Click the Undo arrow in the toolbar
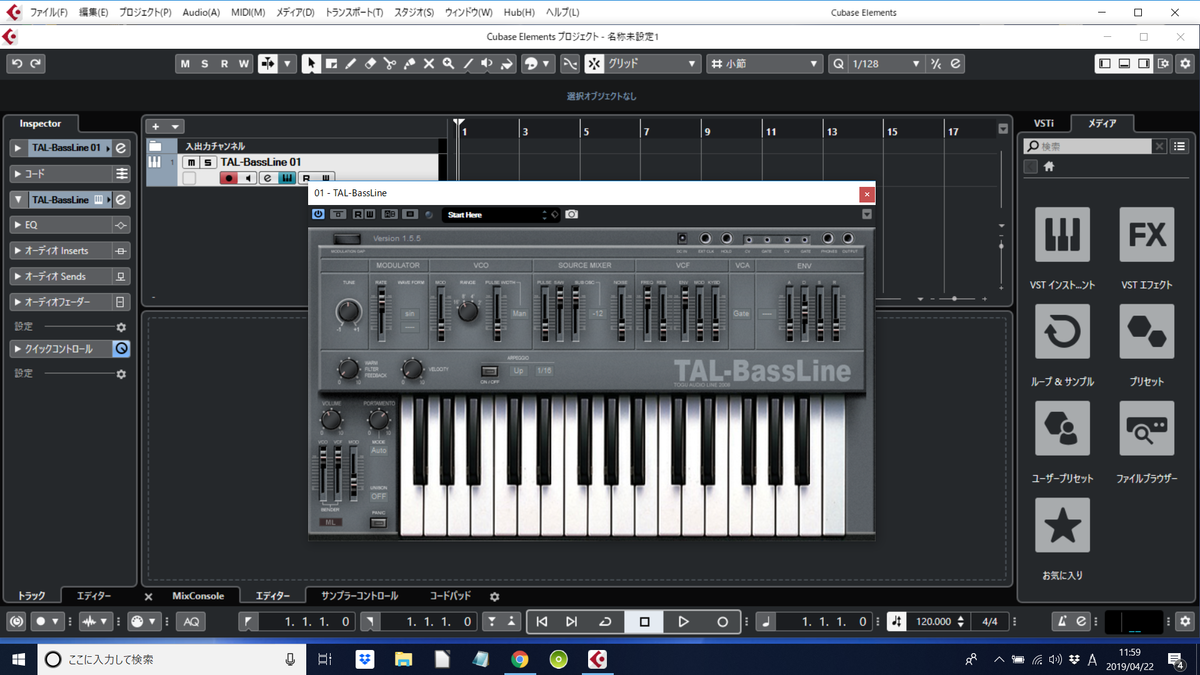Viewport: 1200px width, 675px height. (x=17, y=63)
